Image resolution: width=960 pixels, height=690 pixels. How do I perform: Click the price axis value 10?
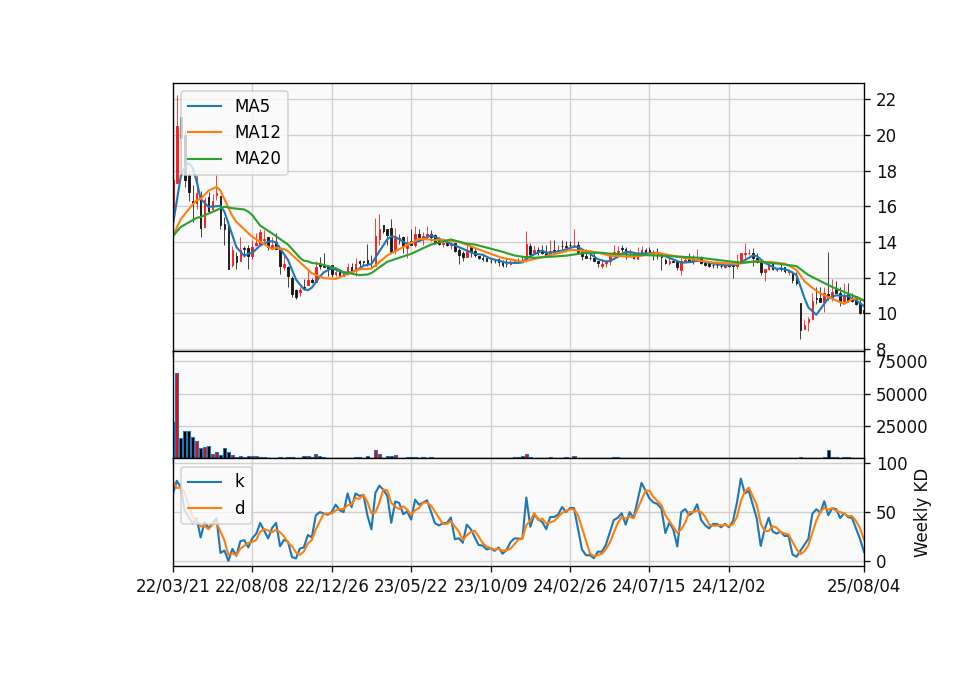pos(886,314)
